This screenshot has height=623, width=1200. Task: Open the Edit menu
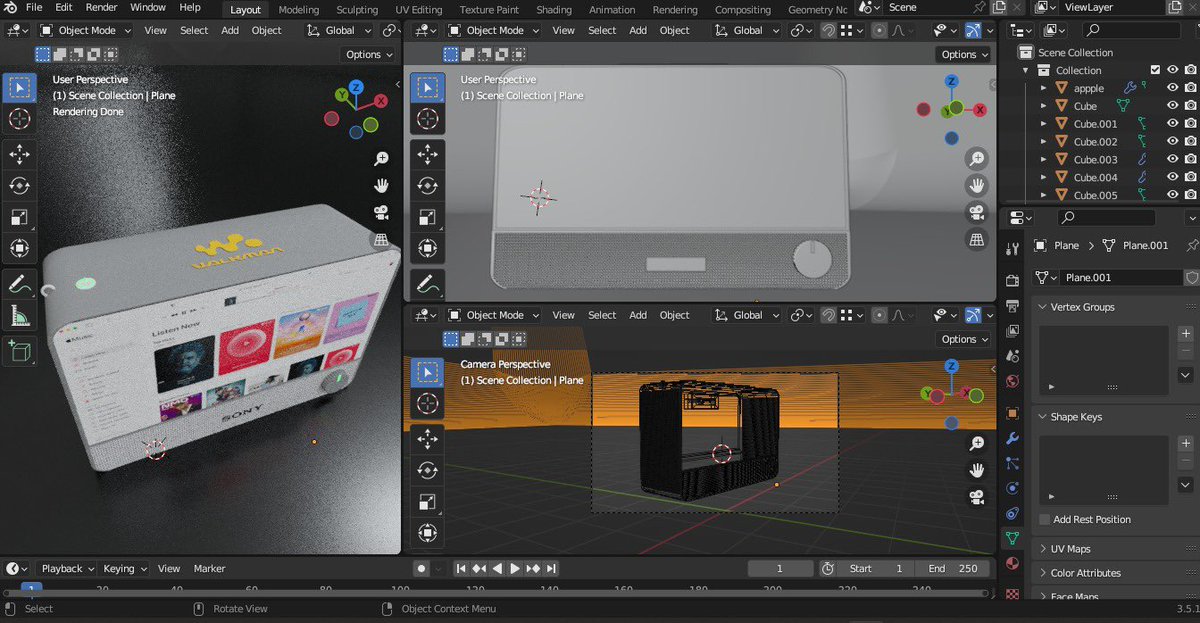64,7
